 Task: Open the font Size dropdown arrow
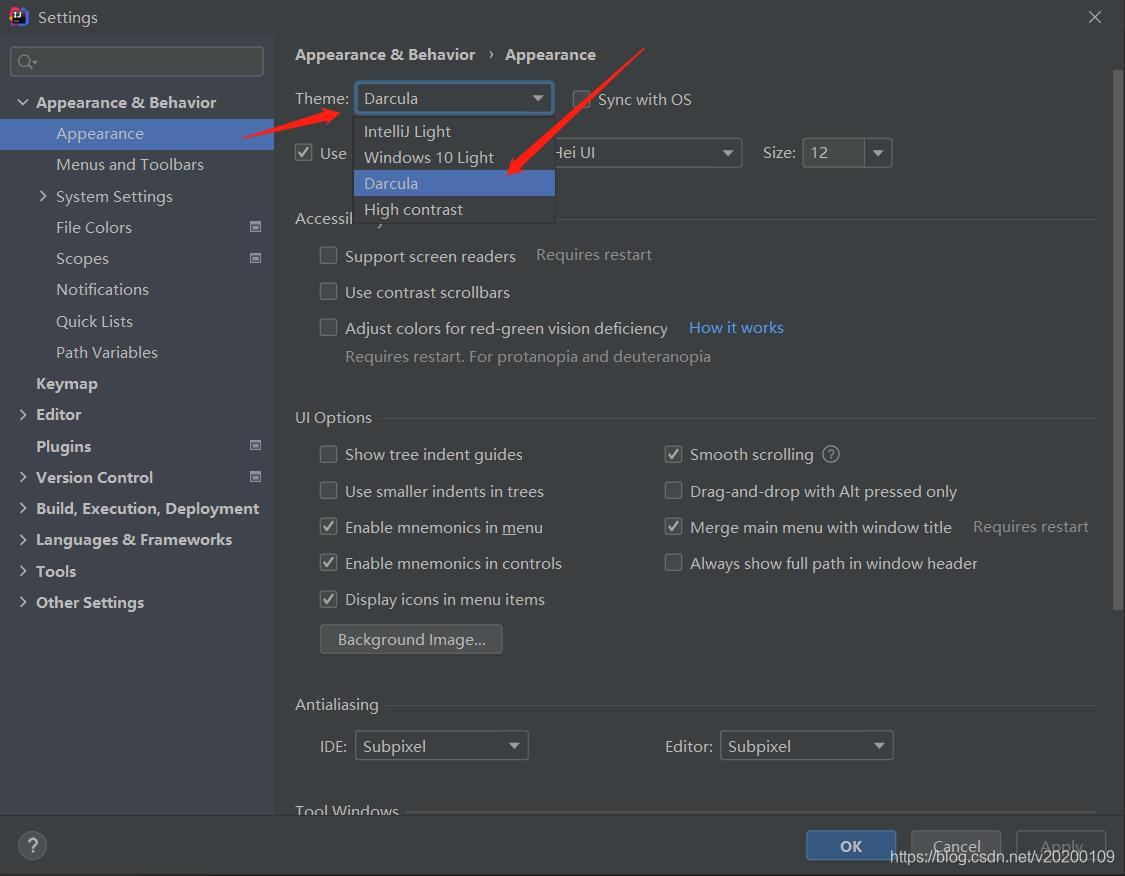(877, 153)
